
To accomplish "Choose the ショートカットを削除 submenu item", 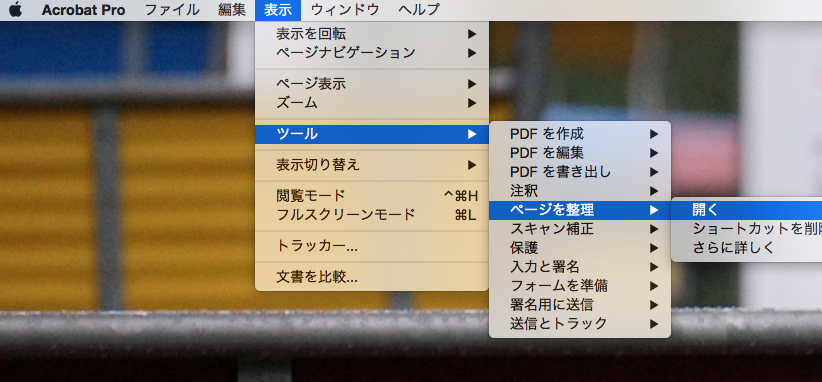I will (747, 229).
